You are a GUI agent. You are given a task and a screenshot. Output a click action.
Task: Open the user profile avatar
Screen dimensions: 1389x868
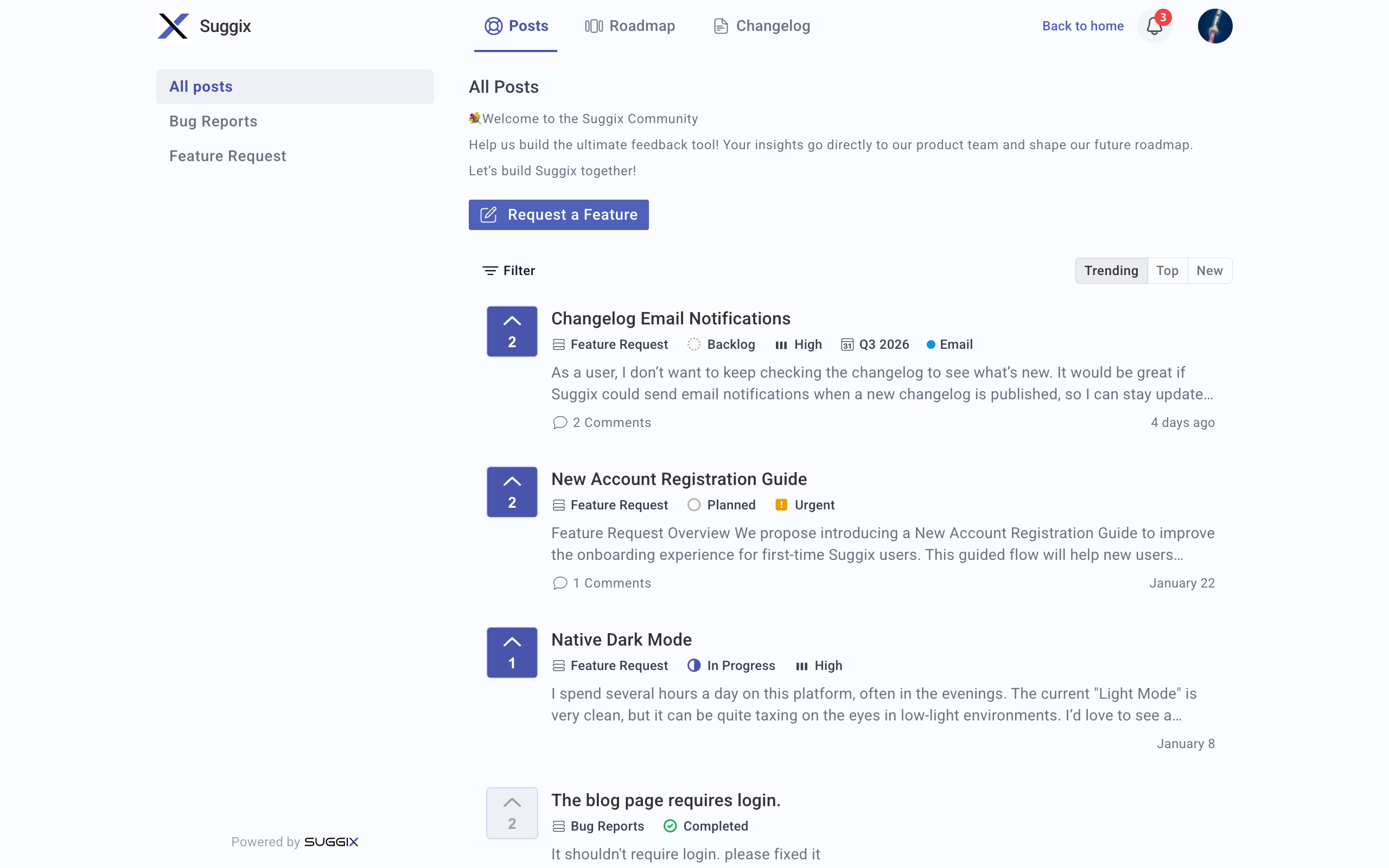pos(1214,27)
